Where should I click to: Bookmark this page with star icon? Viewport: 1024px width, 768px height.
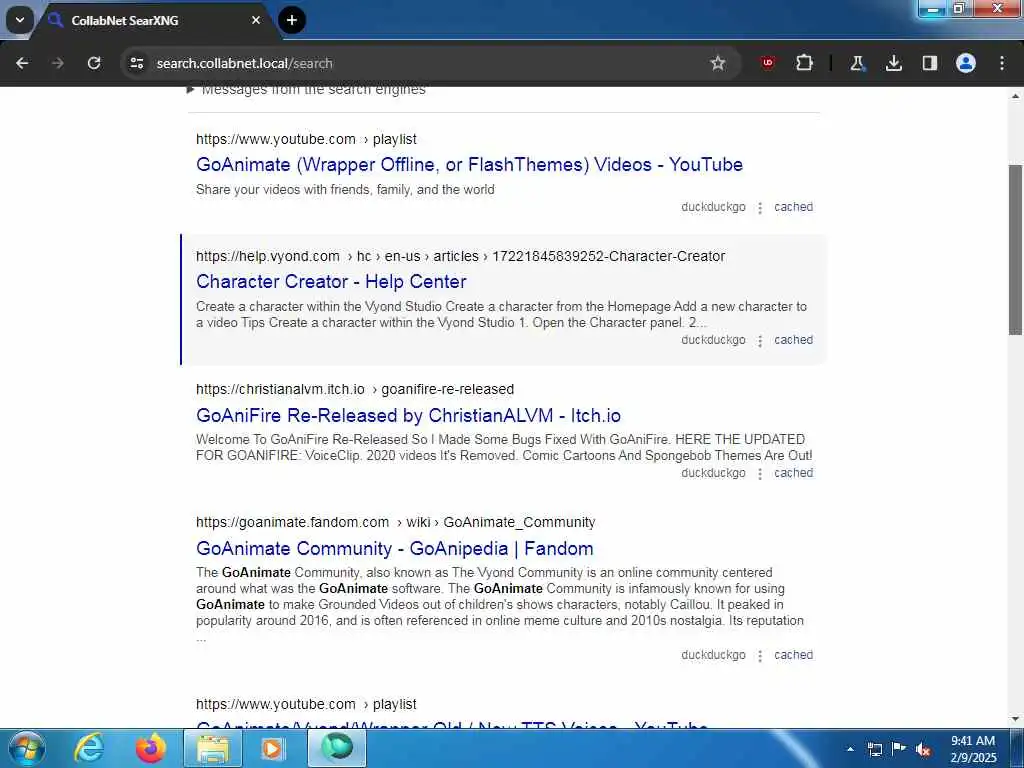pos(718,63)
